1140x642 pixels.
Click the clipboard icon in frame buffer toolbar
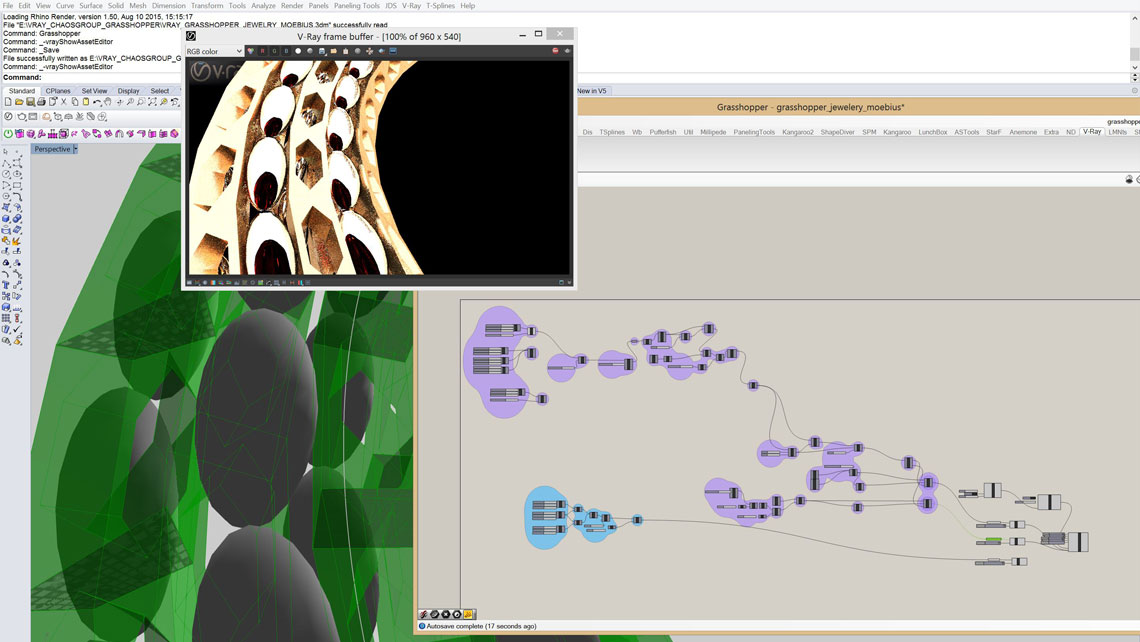click(x=345, y=51)
